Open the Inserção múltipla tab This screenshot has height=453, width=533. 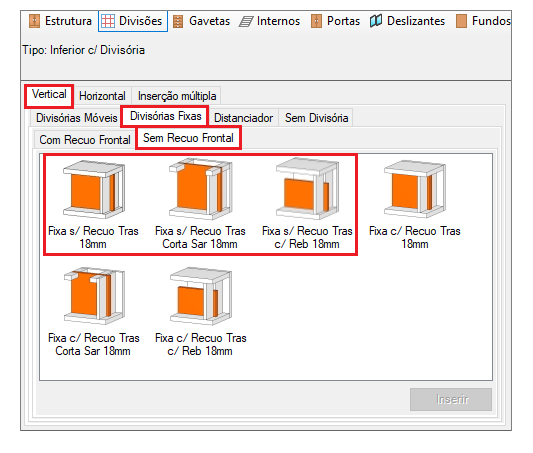pos(177,96)
